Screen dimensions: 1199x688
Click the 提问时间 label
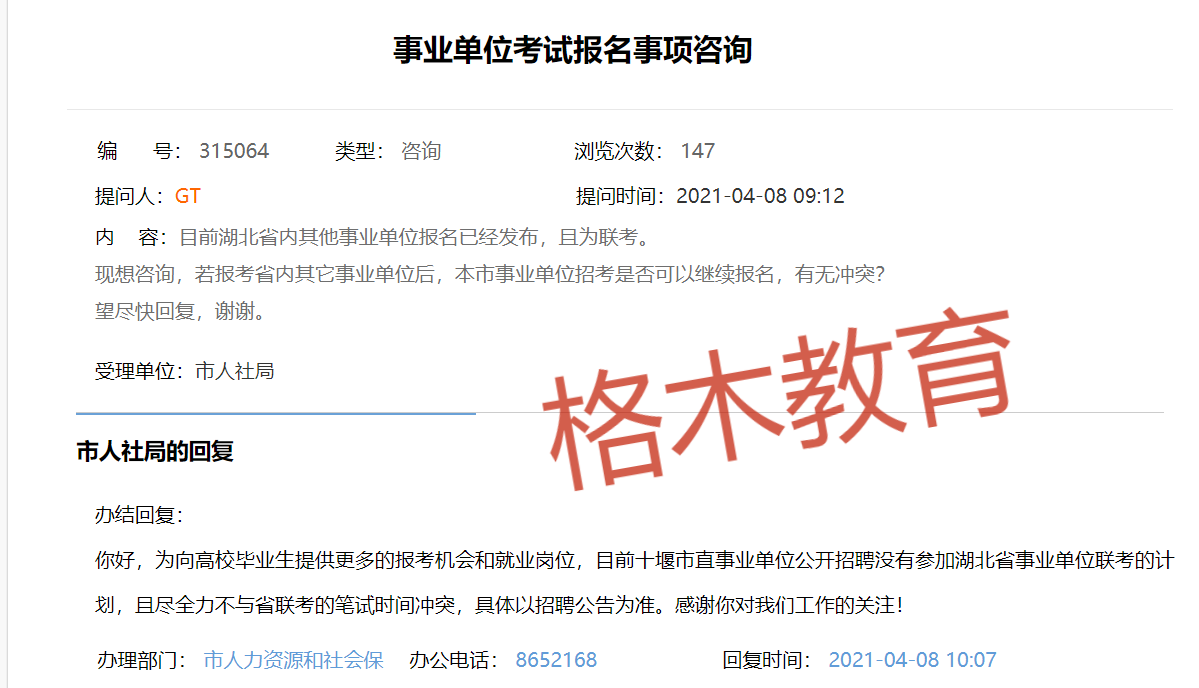620,196
